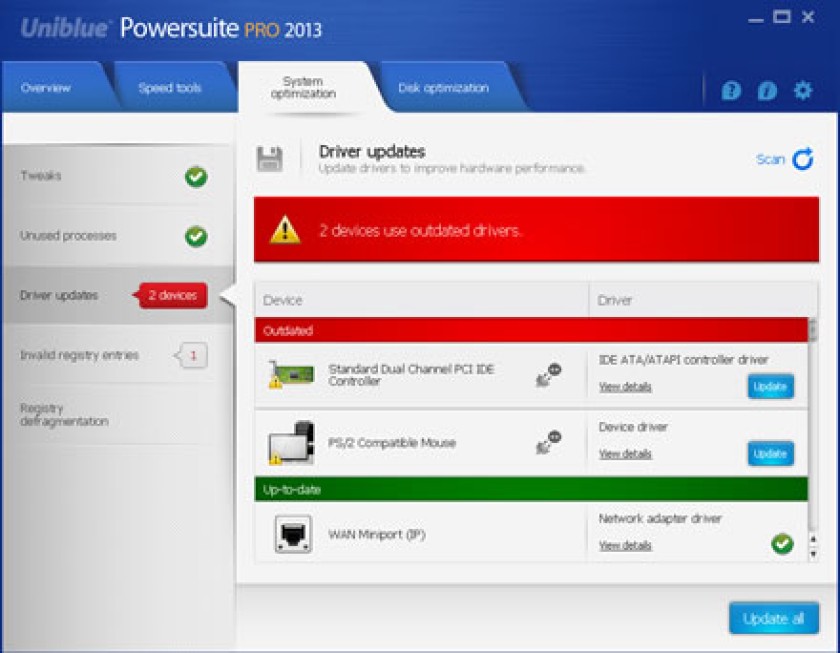Click 'Network adapter driver' text
Viewport: 840px width, 653px height.
pos(660,518)
